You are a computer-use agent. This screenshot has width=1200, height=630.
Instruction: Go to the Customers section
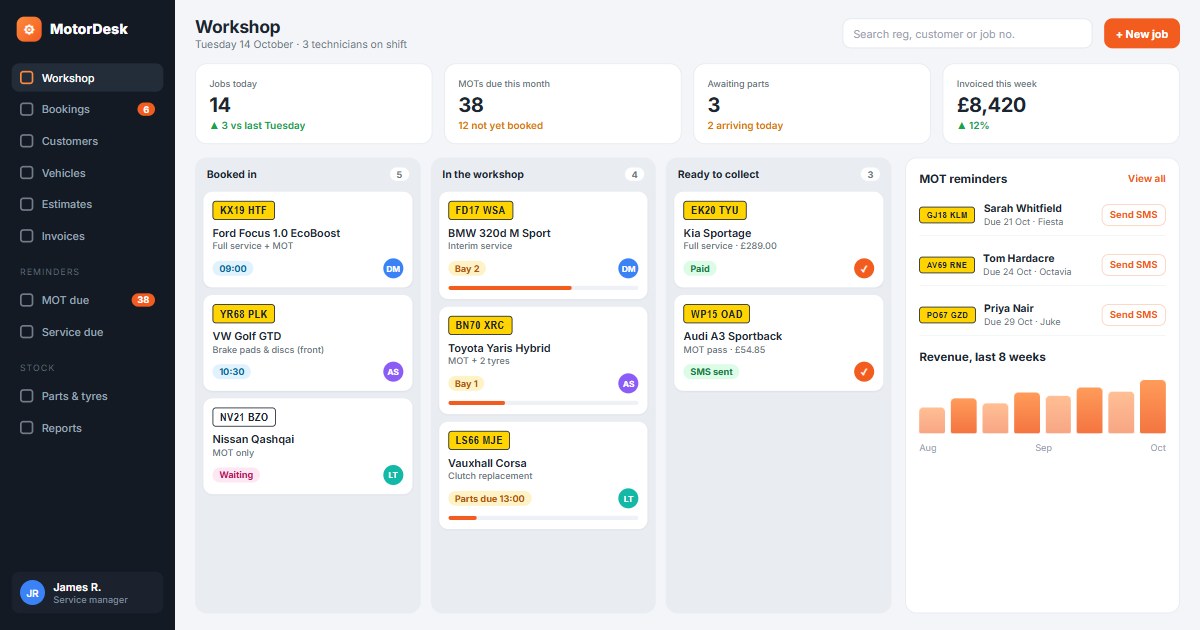(87, 141)
